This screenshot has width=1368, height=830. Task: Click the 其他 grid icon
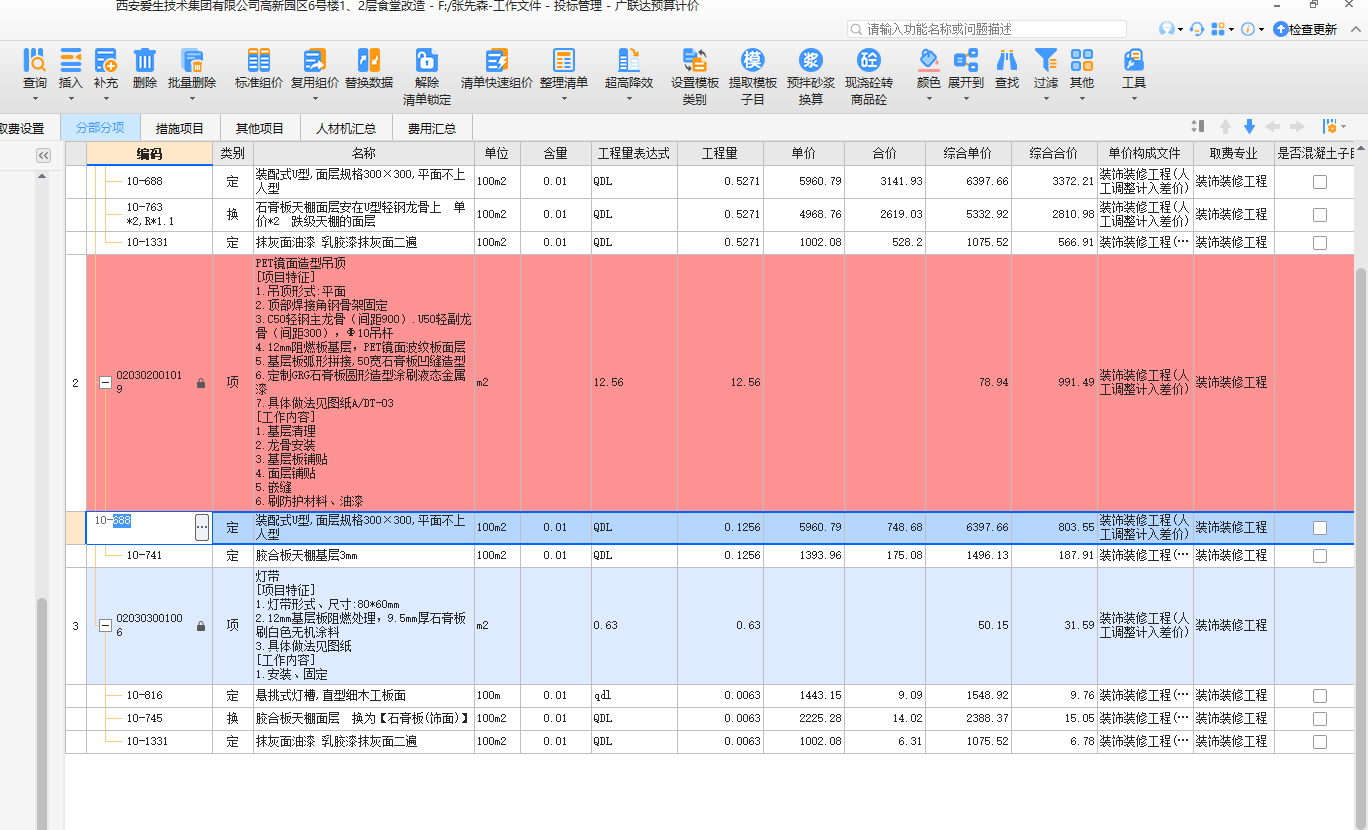click(1082, 60)
